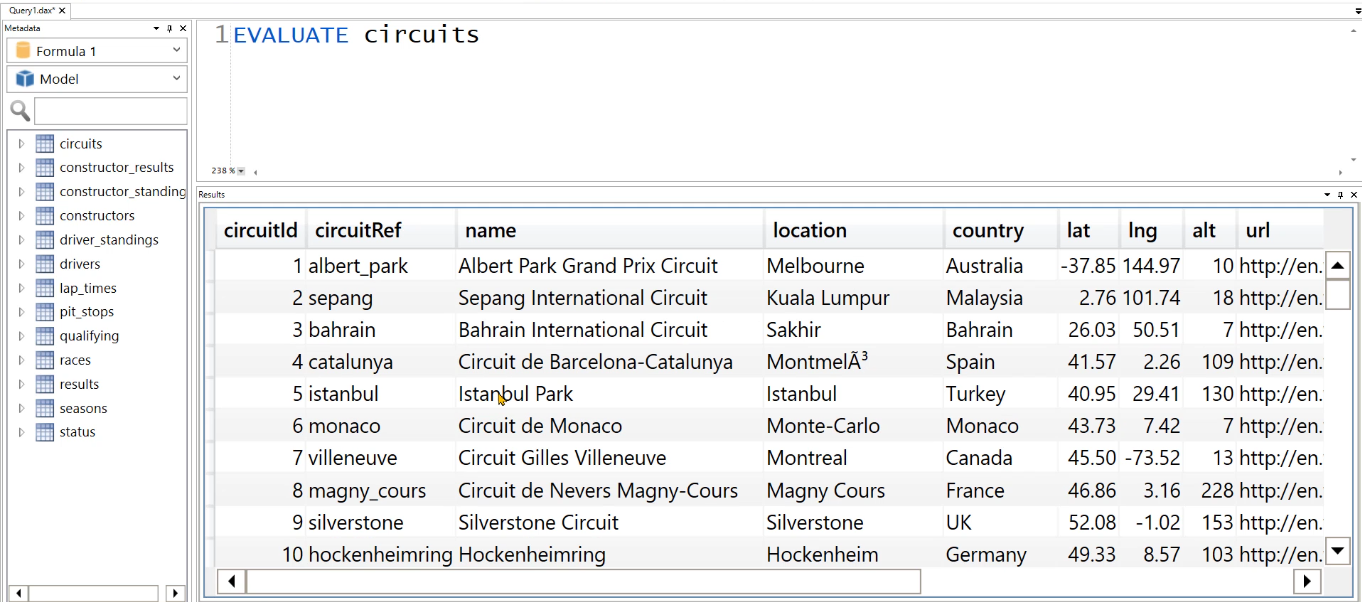1362x602 pixels.
Task: Select the qualifying table label
Action: pos(89,336)
